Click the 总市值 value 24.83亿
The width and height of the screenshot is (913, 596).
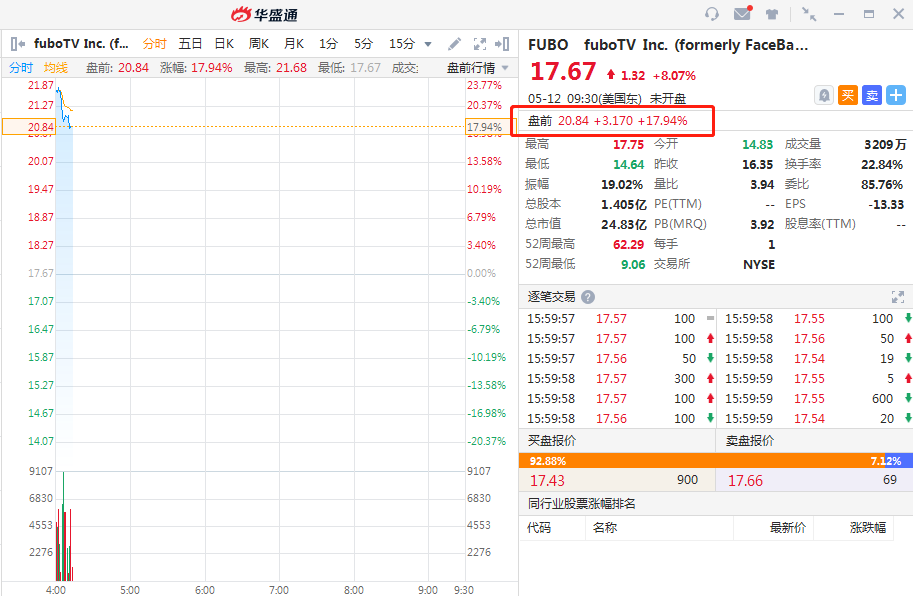click(624, 225)
